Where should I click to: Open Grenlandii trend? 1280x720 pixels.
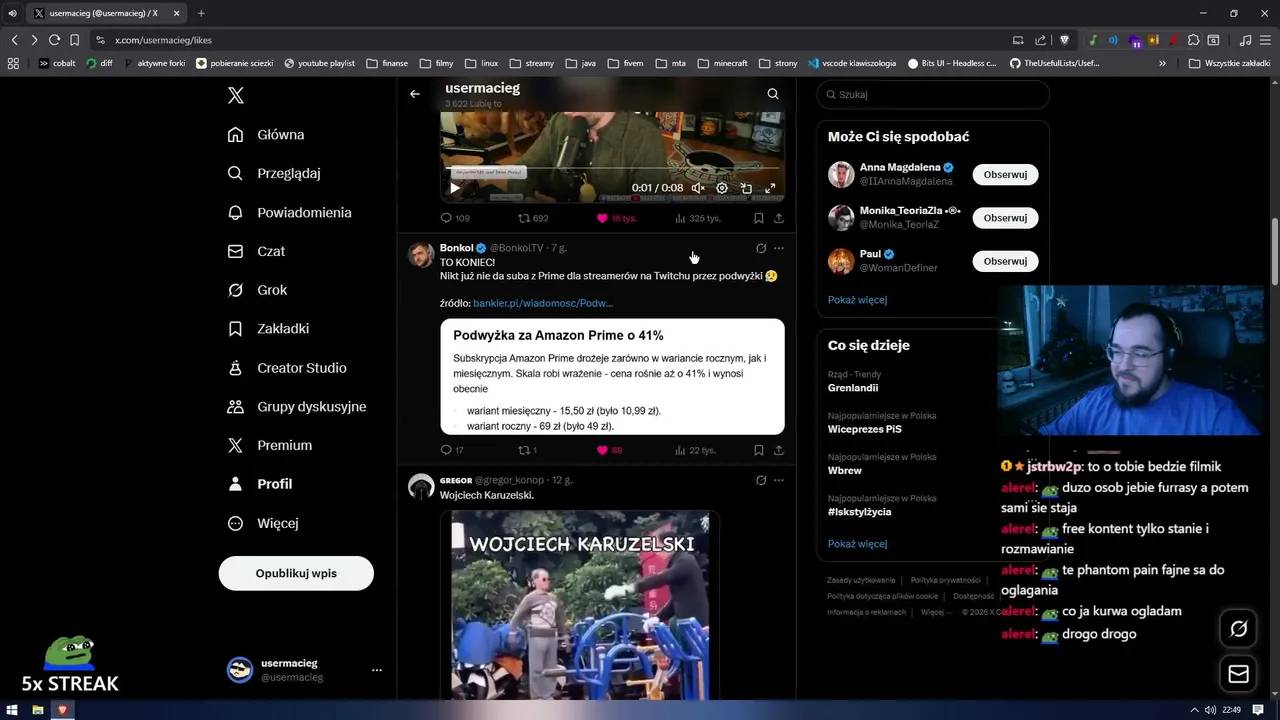(x=853, y=388)
